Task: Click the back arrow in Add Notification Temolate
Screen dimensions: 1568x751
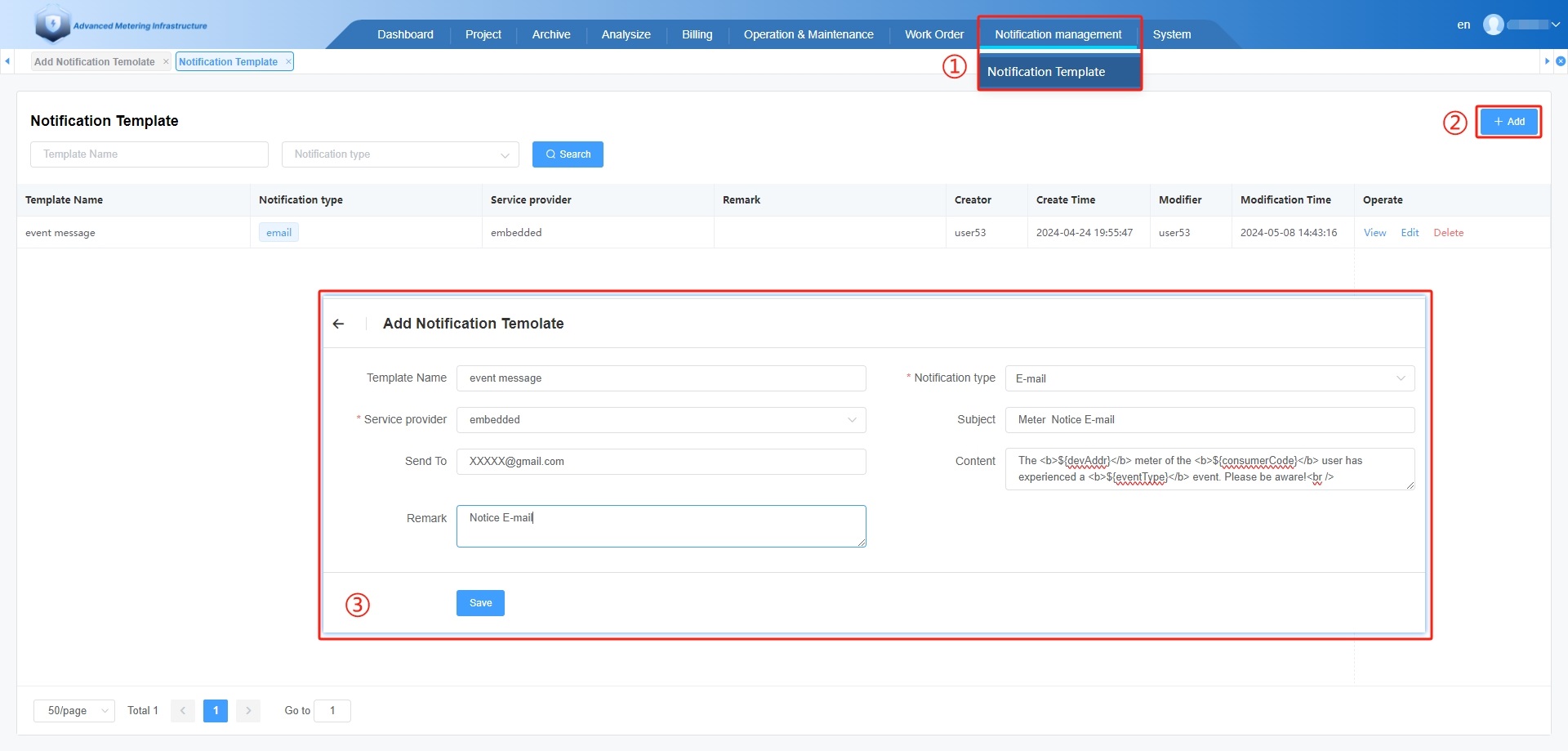Action: (x=338, y=324)
